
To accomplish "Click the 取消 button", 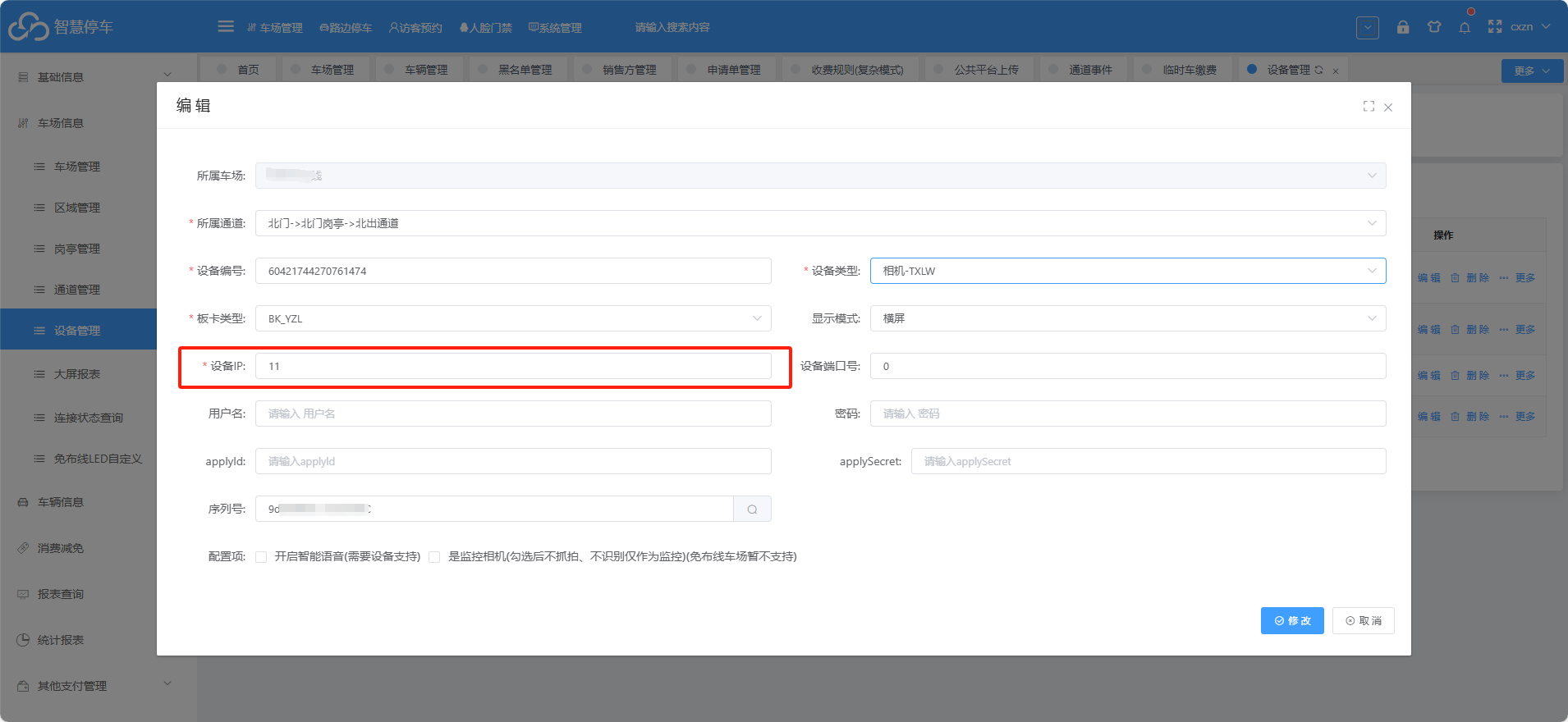I will (x=1364, y=621).
